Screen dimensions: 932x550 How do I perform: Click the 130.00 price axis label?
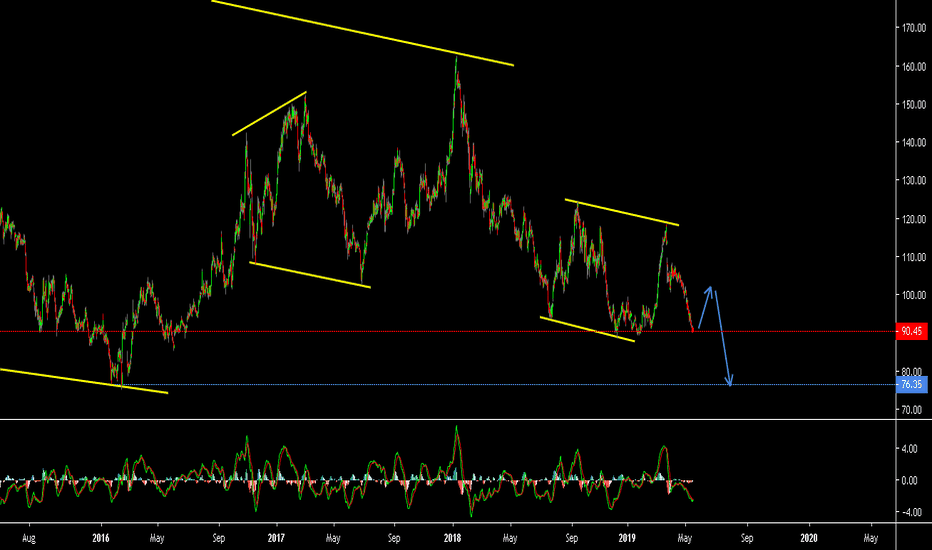[x=914, y=181]
